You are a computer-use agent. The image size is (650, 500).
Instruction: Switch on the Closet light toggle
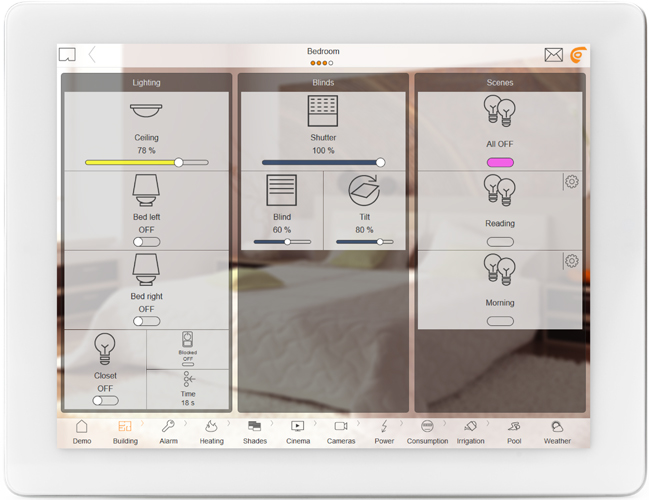pyautogui.click(x=105, y=400)
